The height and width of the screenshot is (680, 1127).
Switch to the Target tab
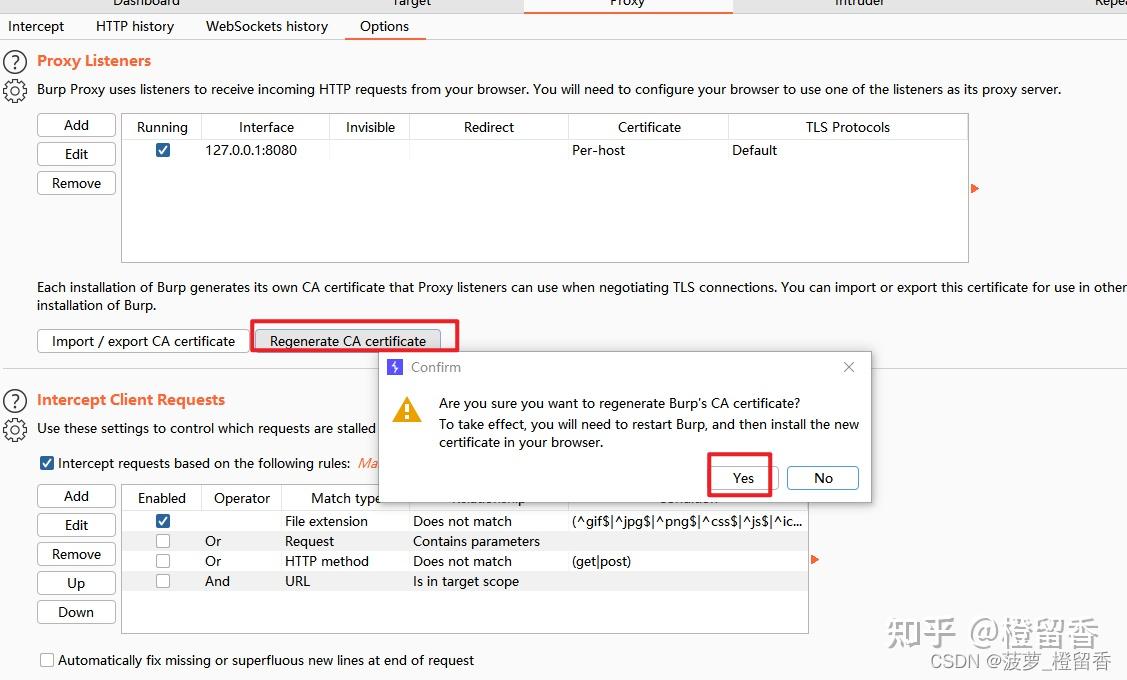pos(411,4)
